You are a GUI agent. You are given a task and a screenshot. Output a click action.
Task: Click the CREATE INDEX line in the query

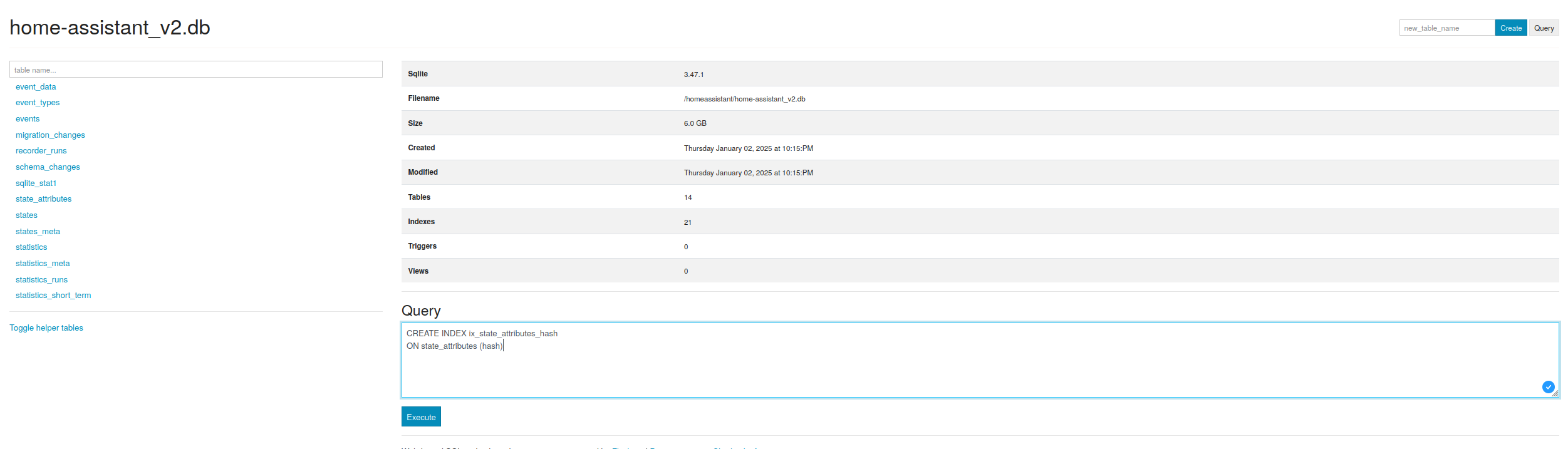tap(482, 334)
